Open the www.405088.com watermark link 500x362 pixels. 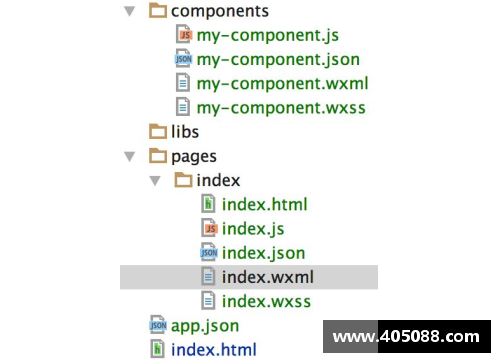pyautogui.click(x=407, y=337)
